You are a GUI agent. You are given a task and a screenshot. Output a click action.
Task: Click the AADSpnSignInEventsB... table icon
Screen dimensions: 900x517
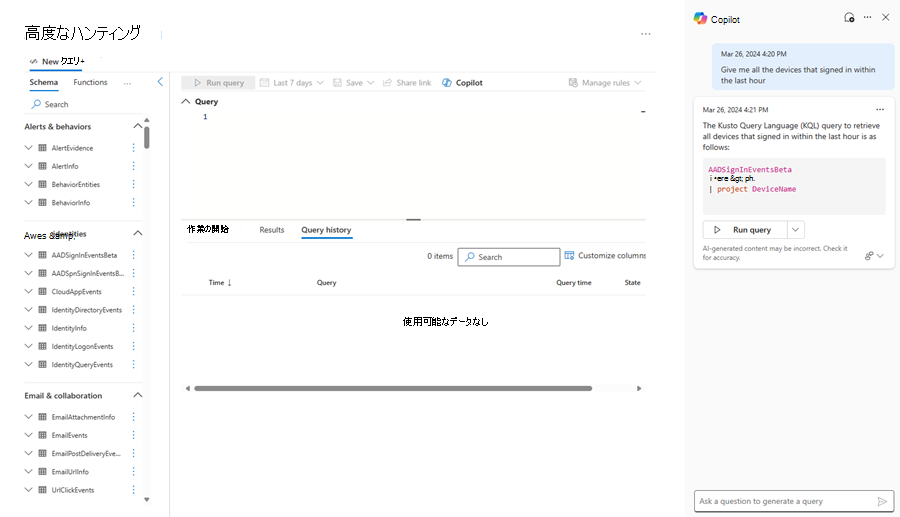click(x=42, y=273)
